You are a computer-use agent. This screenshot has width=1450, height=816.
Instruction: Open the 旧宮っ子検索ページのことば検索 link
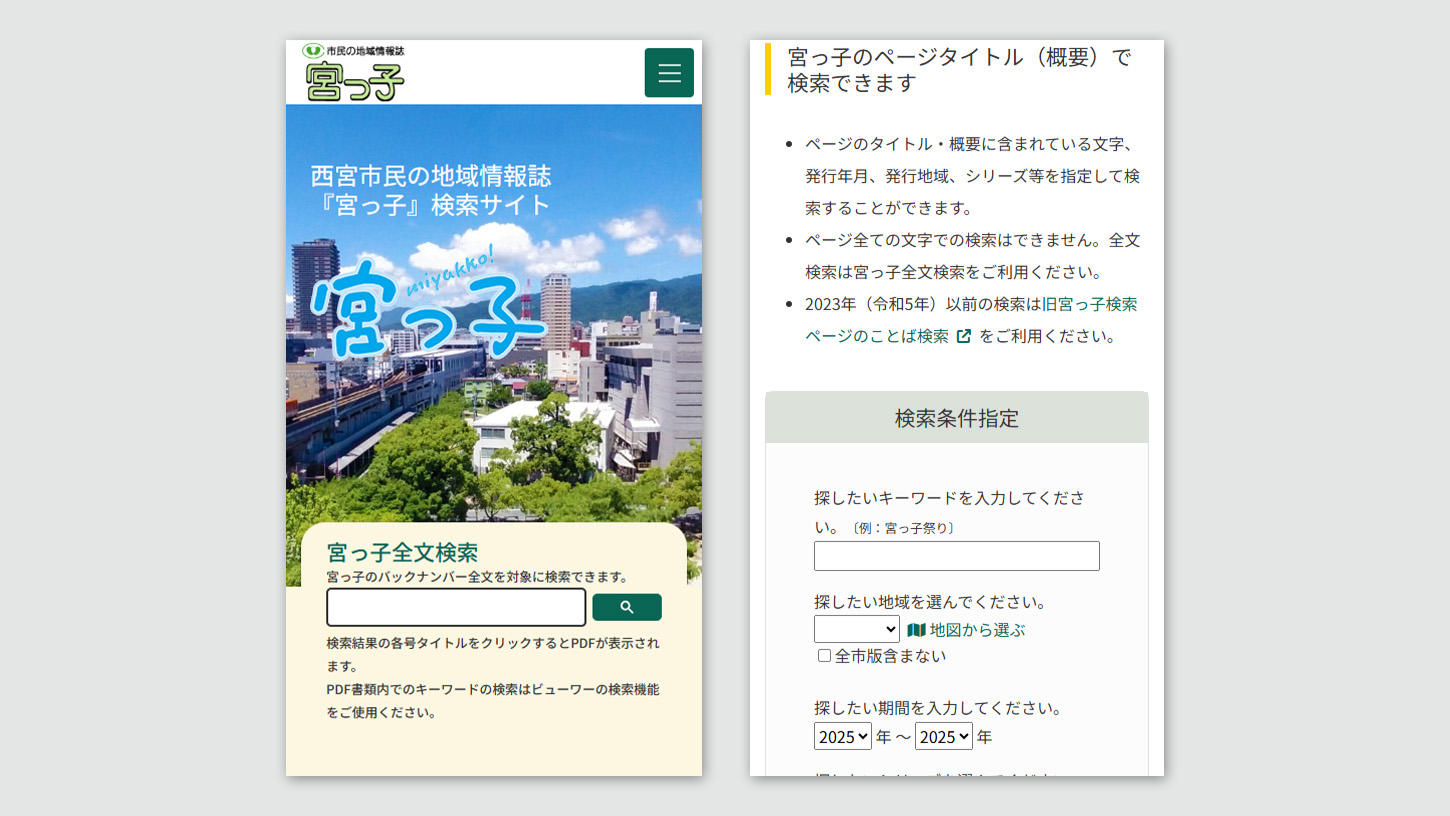(971, 320)
